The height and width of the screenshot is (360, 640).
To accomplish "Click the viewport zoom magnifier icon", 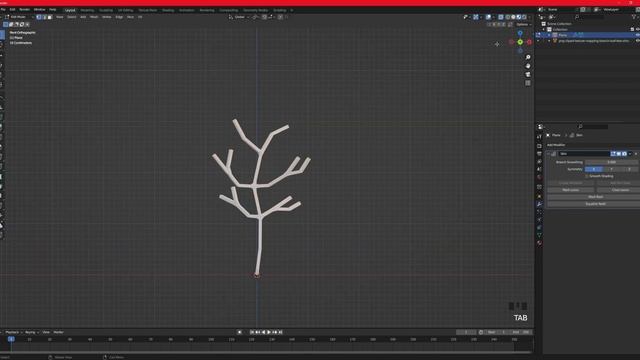I will coord(528,57).
